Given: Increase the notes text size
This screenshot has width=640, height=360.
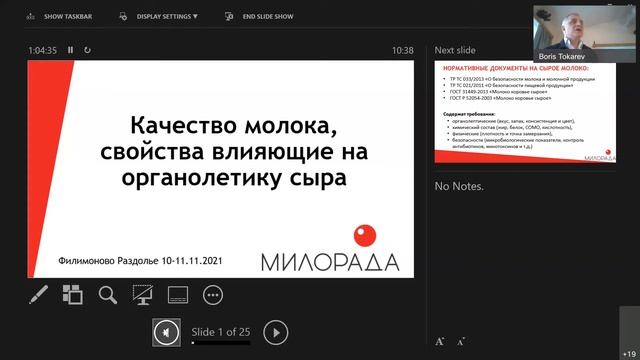Looking at the screenshot, I should coord(440,341).
